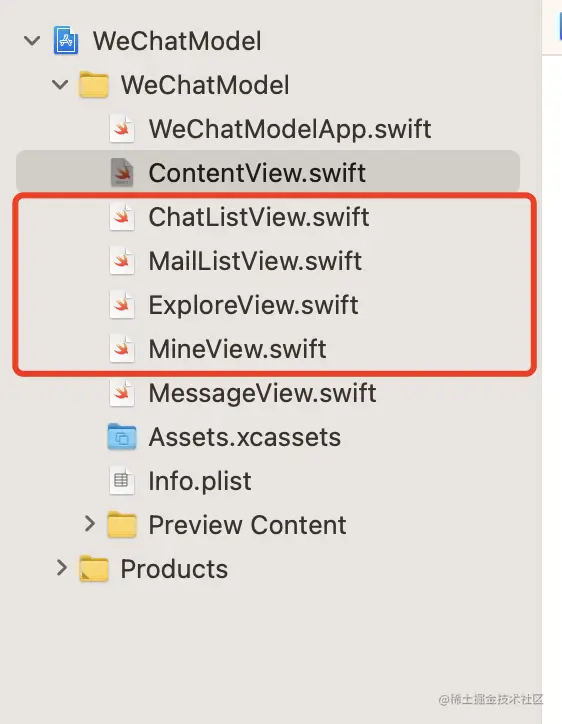Click the WeChatModel Xcode project icon
The height and width of the screenshot is (724, 562).
tap(66, 41)
